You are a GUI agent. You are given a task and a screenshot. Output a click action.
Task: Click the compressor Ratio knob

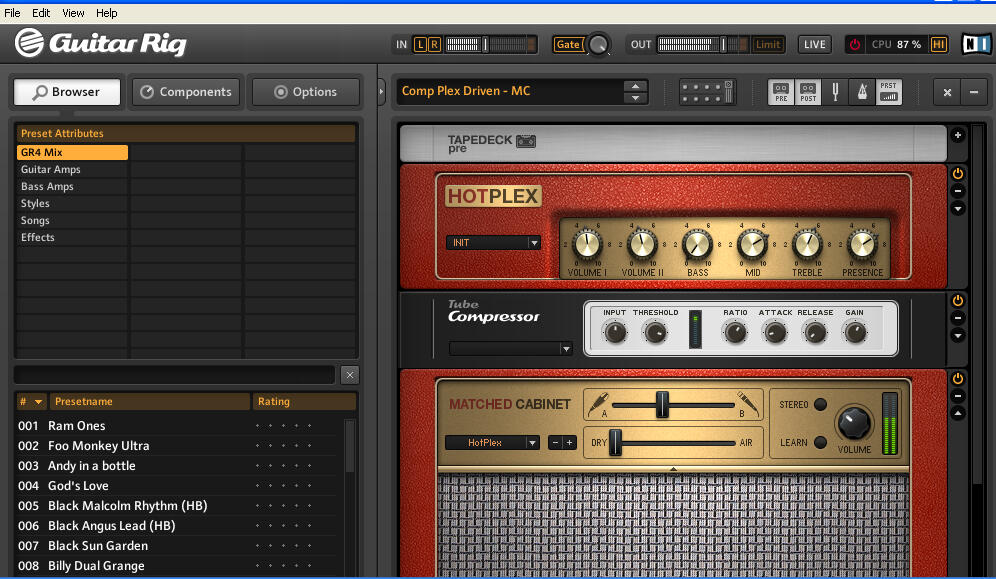735,332
